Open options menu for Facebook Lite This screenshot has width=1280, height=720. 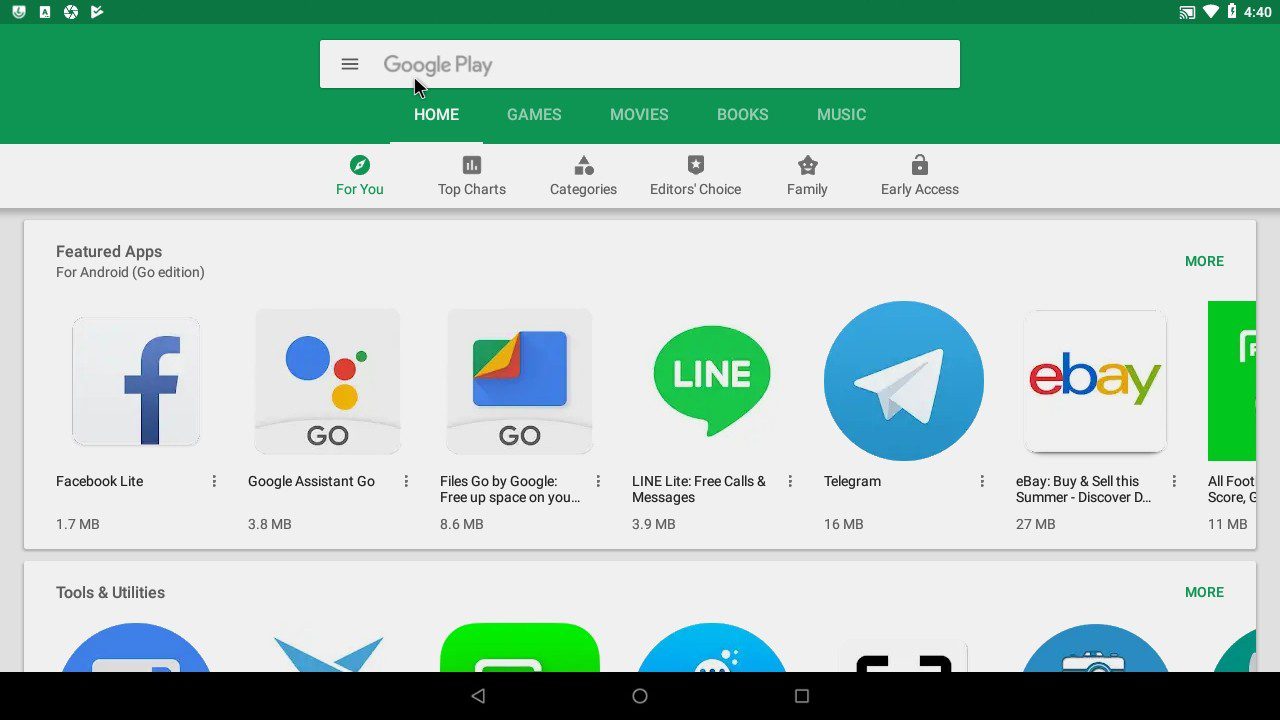click(214, 481)
